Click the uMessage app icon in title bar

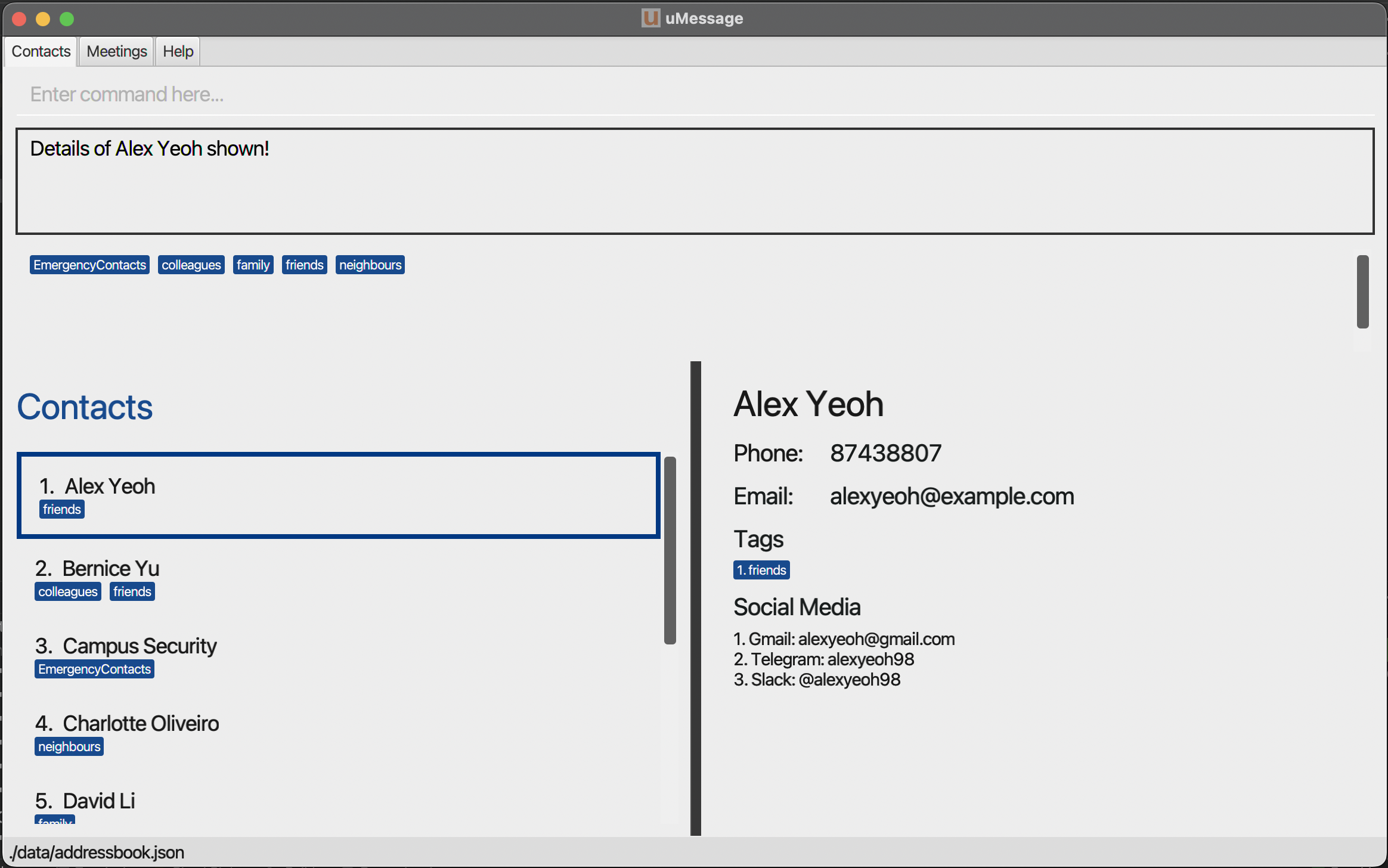pyautogui.click(x=650, y=18)
